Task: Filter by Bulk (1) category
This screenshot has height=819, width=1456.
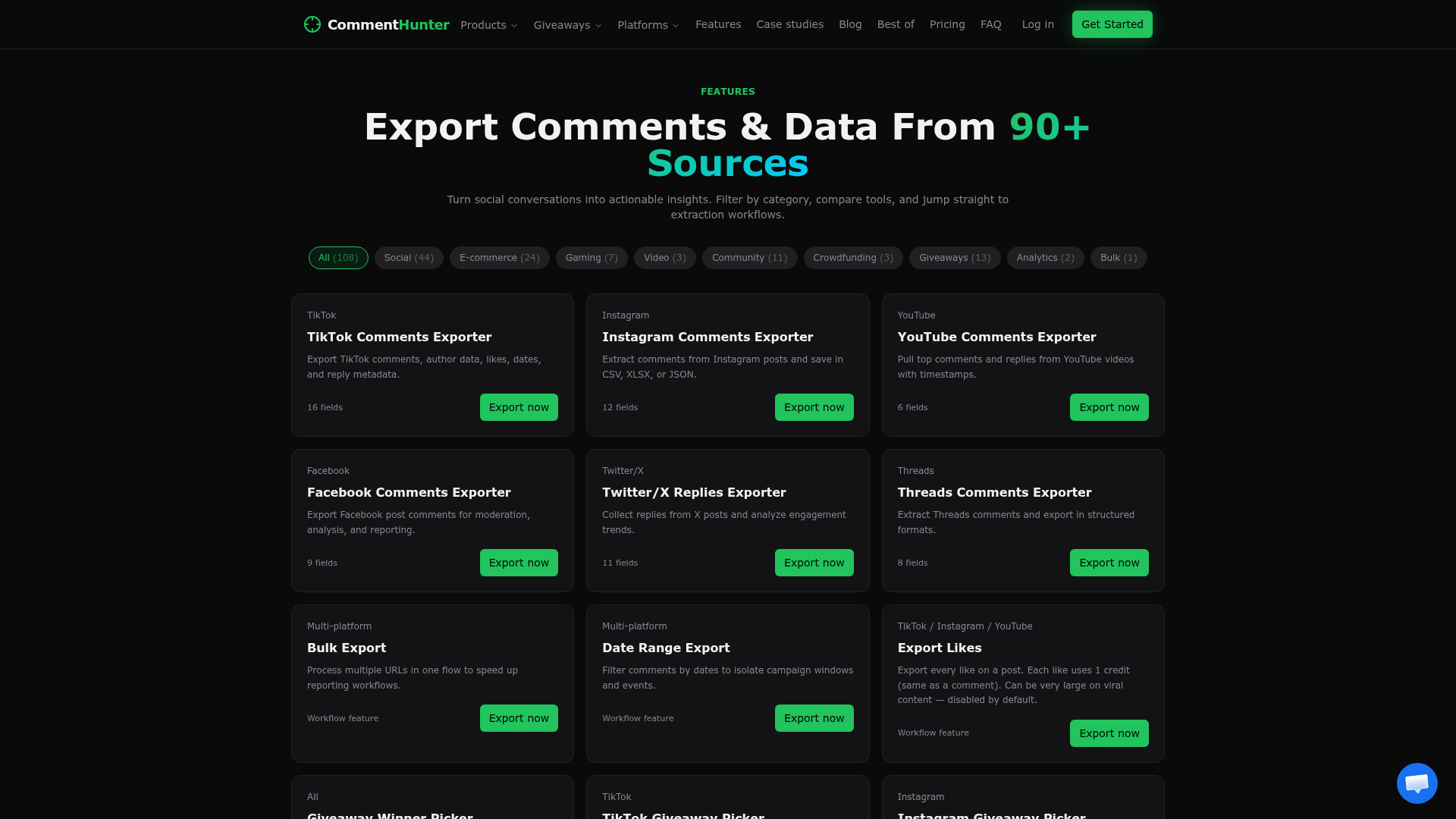Action: pos(1119,258)
